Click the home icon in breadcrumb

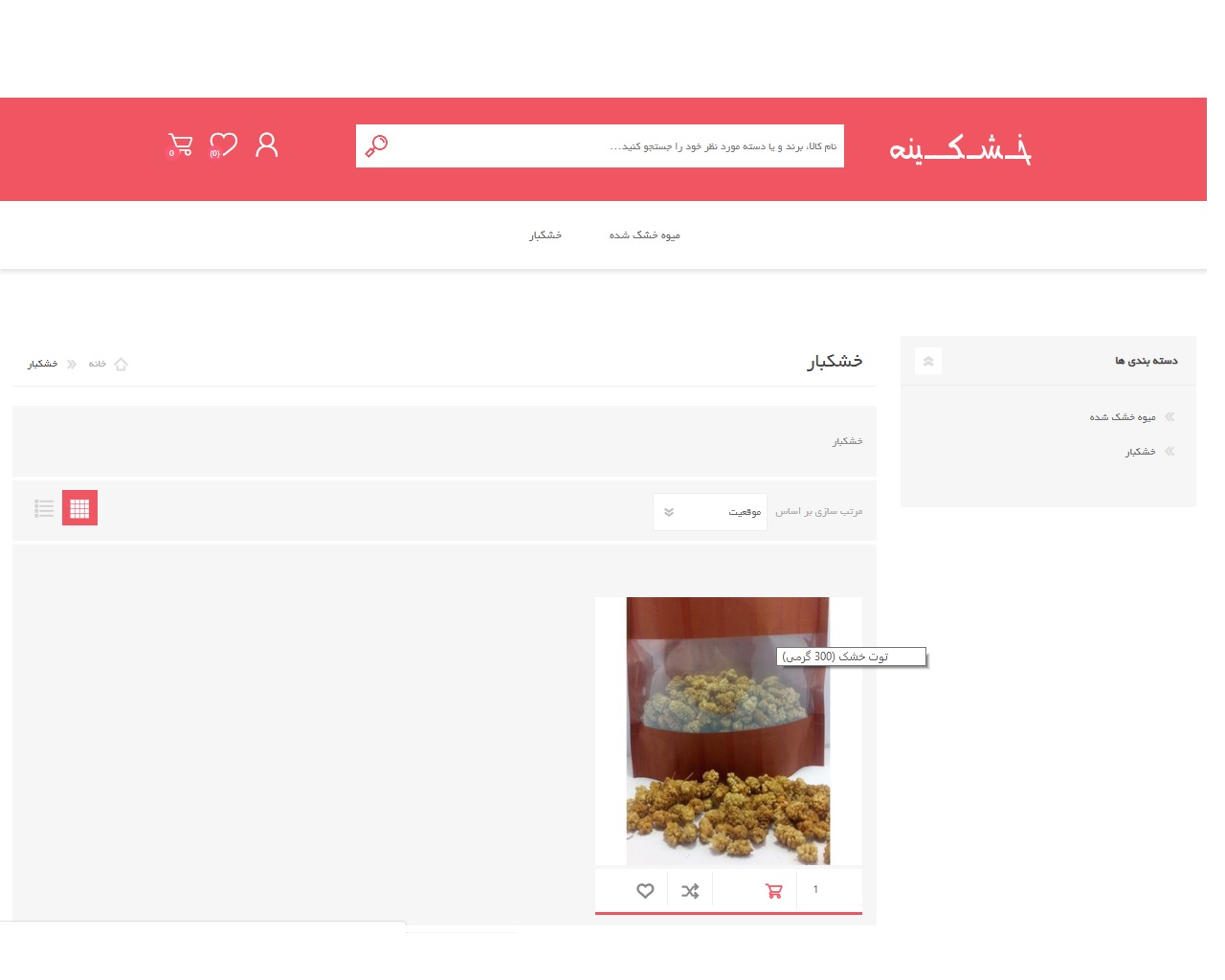pyautogui.click(x=121, y=364)
